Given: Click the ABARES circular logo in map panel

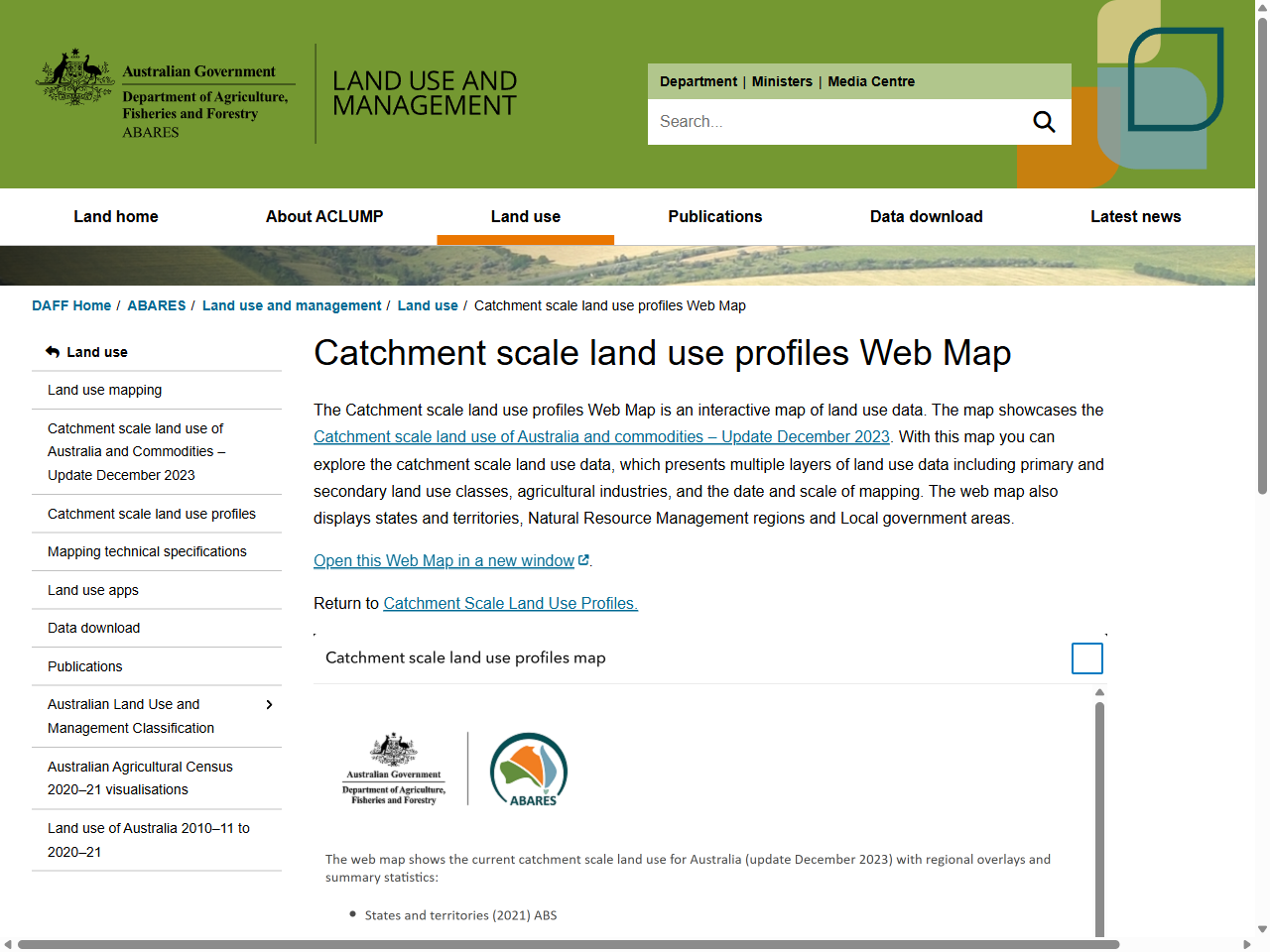Looking at the screenshot, I should 529,770.
